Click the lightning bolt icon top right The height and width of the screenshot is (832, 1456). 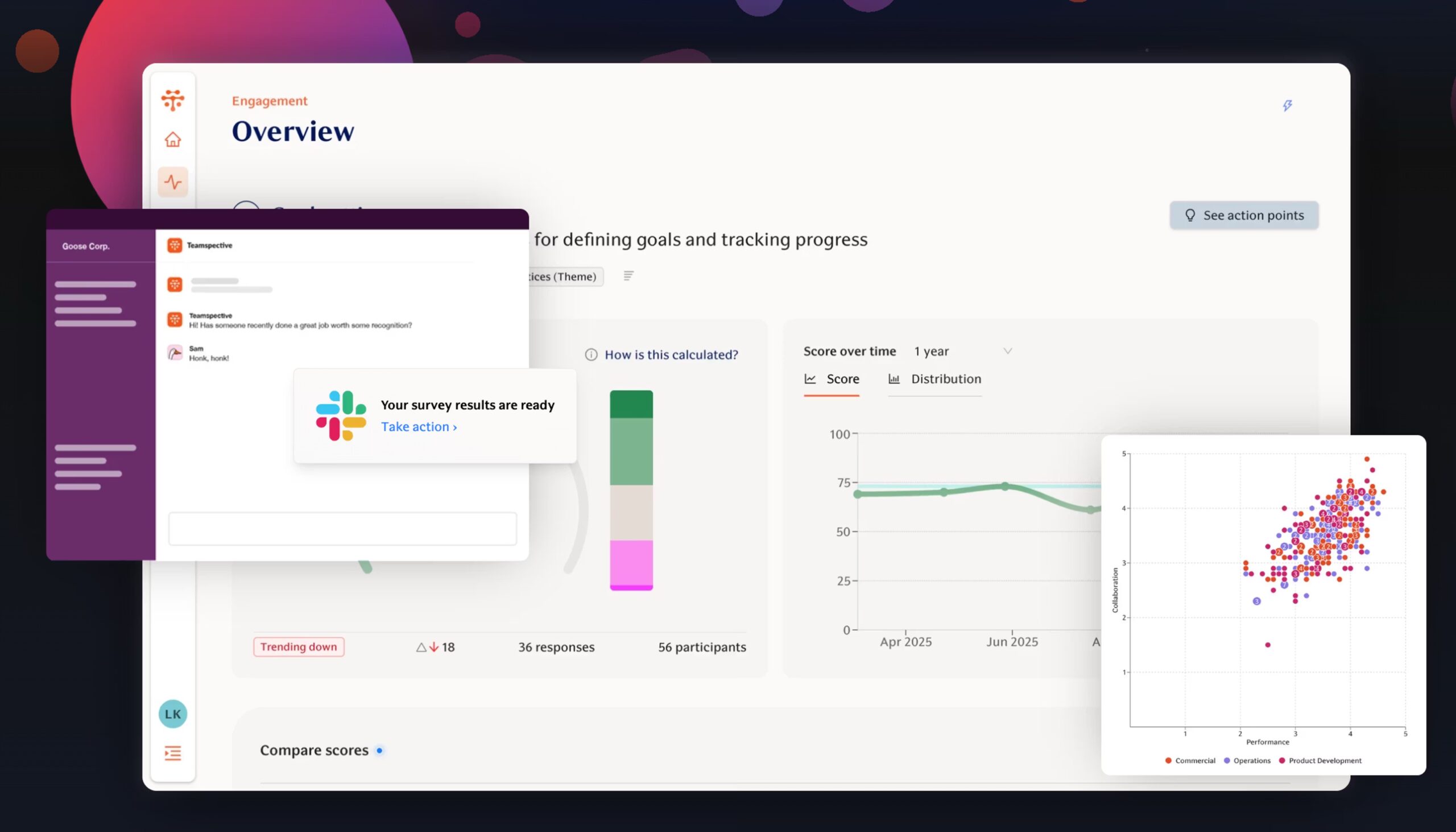coord(1287,106)
